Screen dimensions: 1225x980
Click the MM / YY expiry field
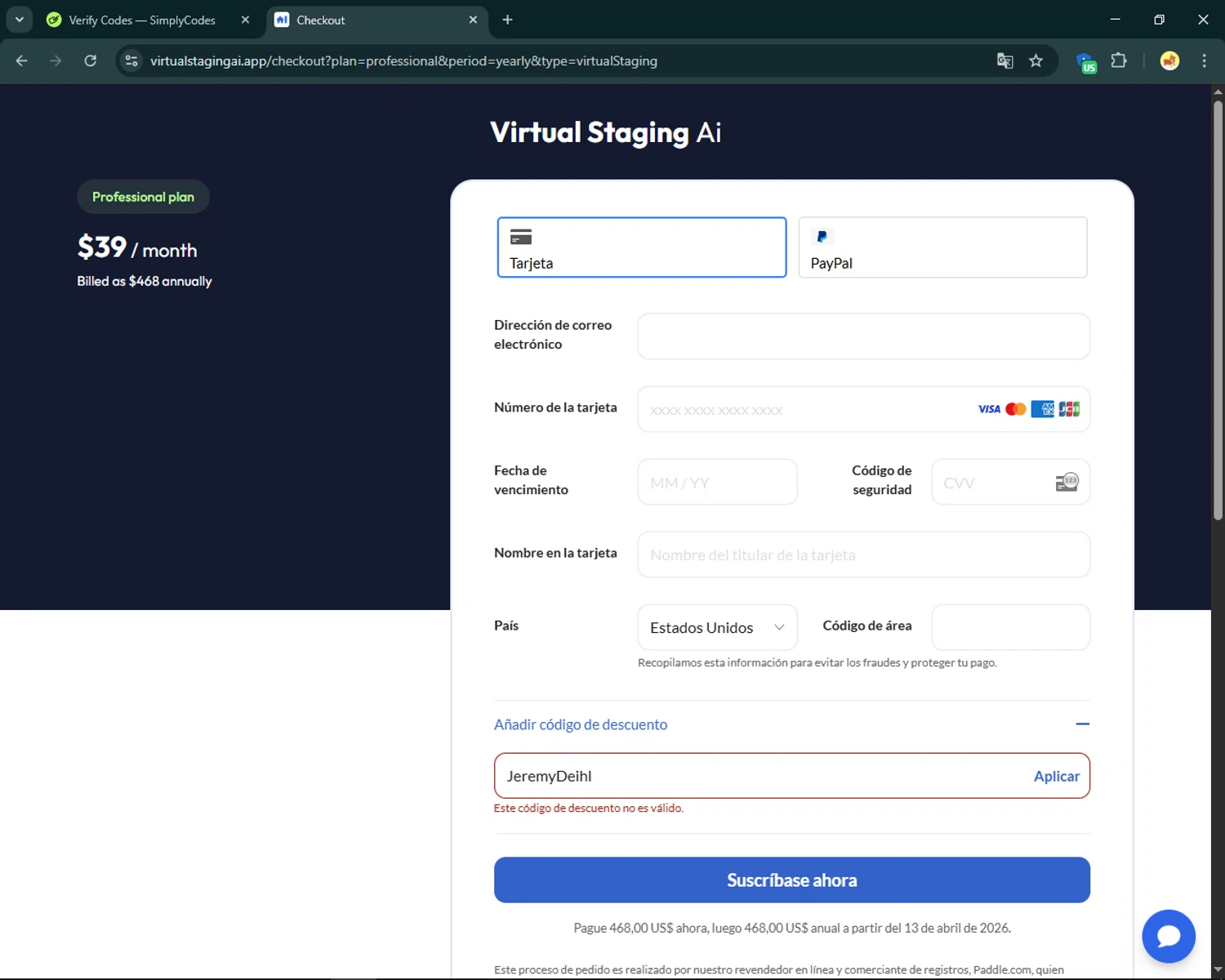click(x=717, y=482)
